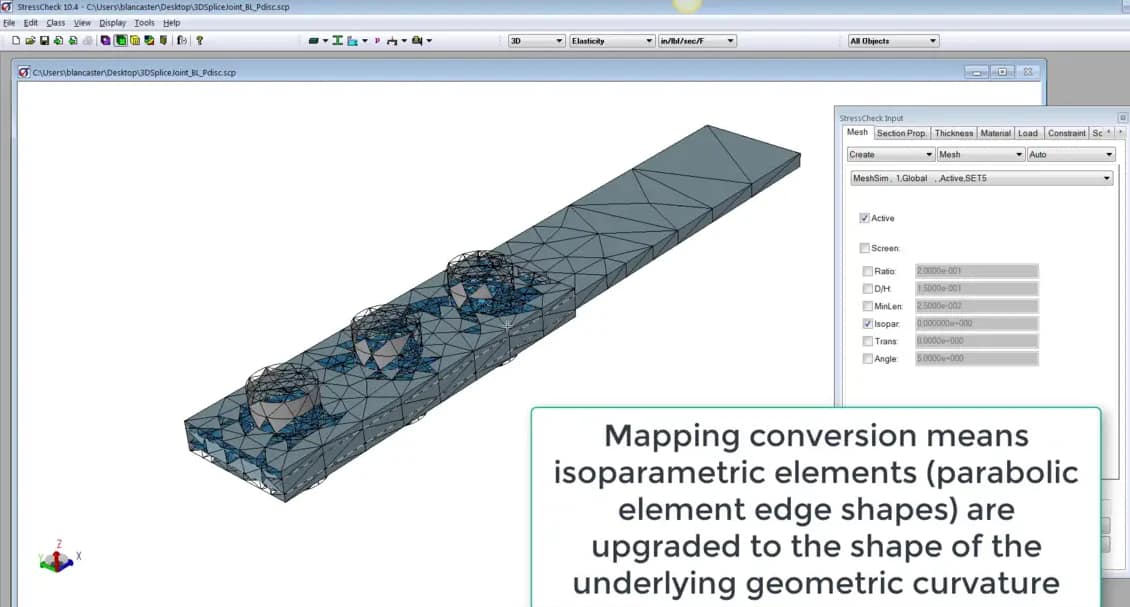
Task: Uncheck the Isopar checkbox
Action: 868,323
